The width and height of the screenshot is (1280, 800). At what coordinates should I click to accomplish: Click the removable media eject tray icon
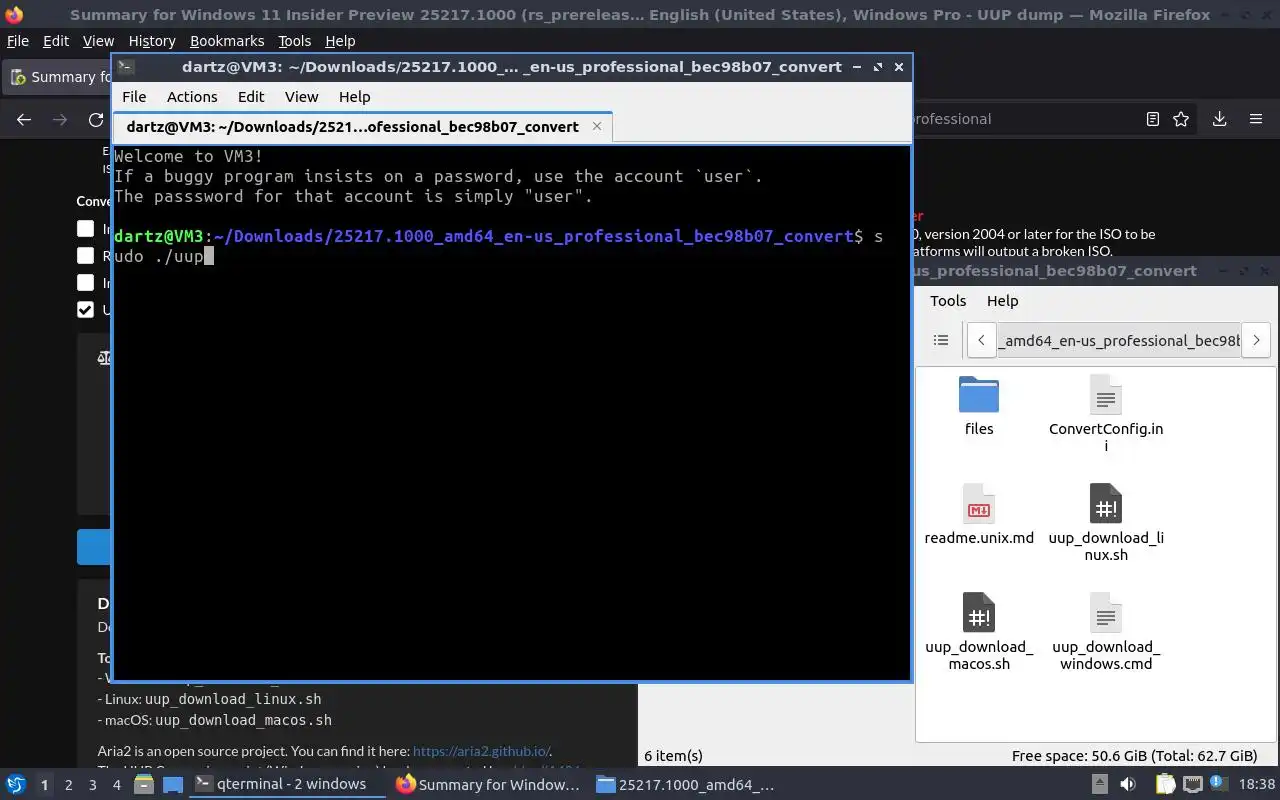coord(1099,784)
